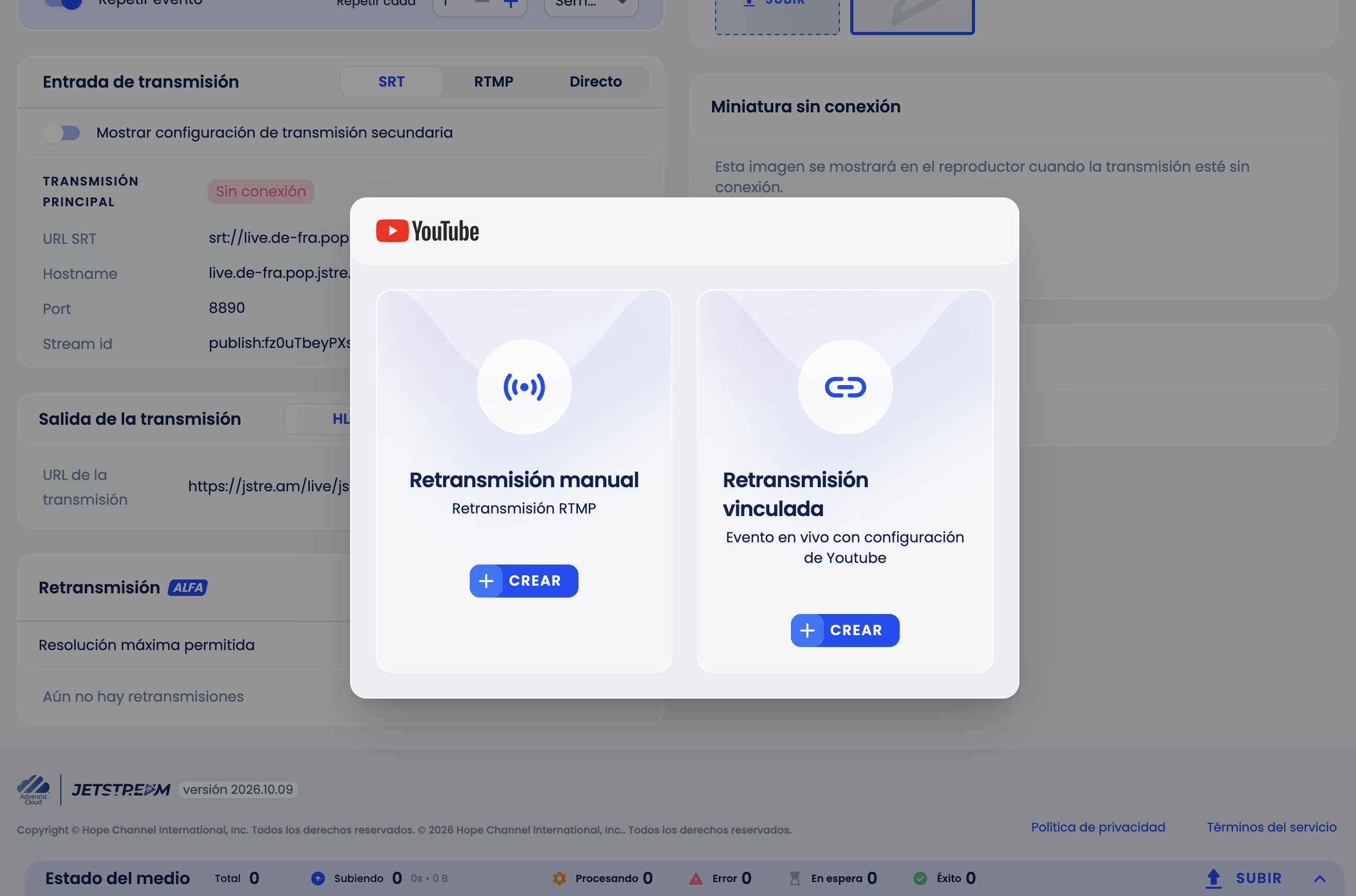This screenshot has width=1356, height=896.
Task: Click the Éxito green check icon
Action: pyautogui.click(x=920, y=878)
